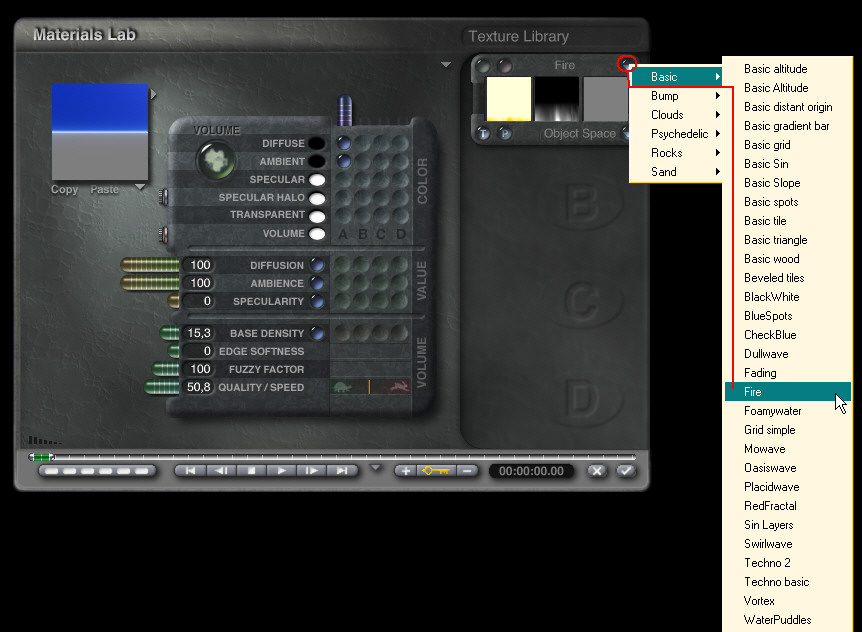Click the last animation memory dot
The image size is (862, 632).
[141, 471]
